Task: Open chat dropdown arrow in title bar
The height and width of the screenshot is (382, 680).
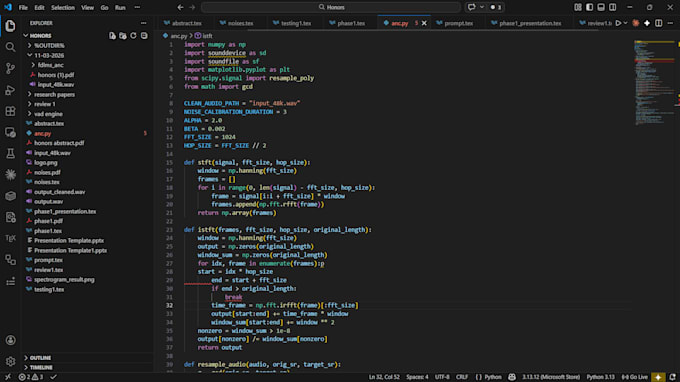Action: point(482,7)
